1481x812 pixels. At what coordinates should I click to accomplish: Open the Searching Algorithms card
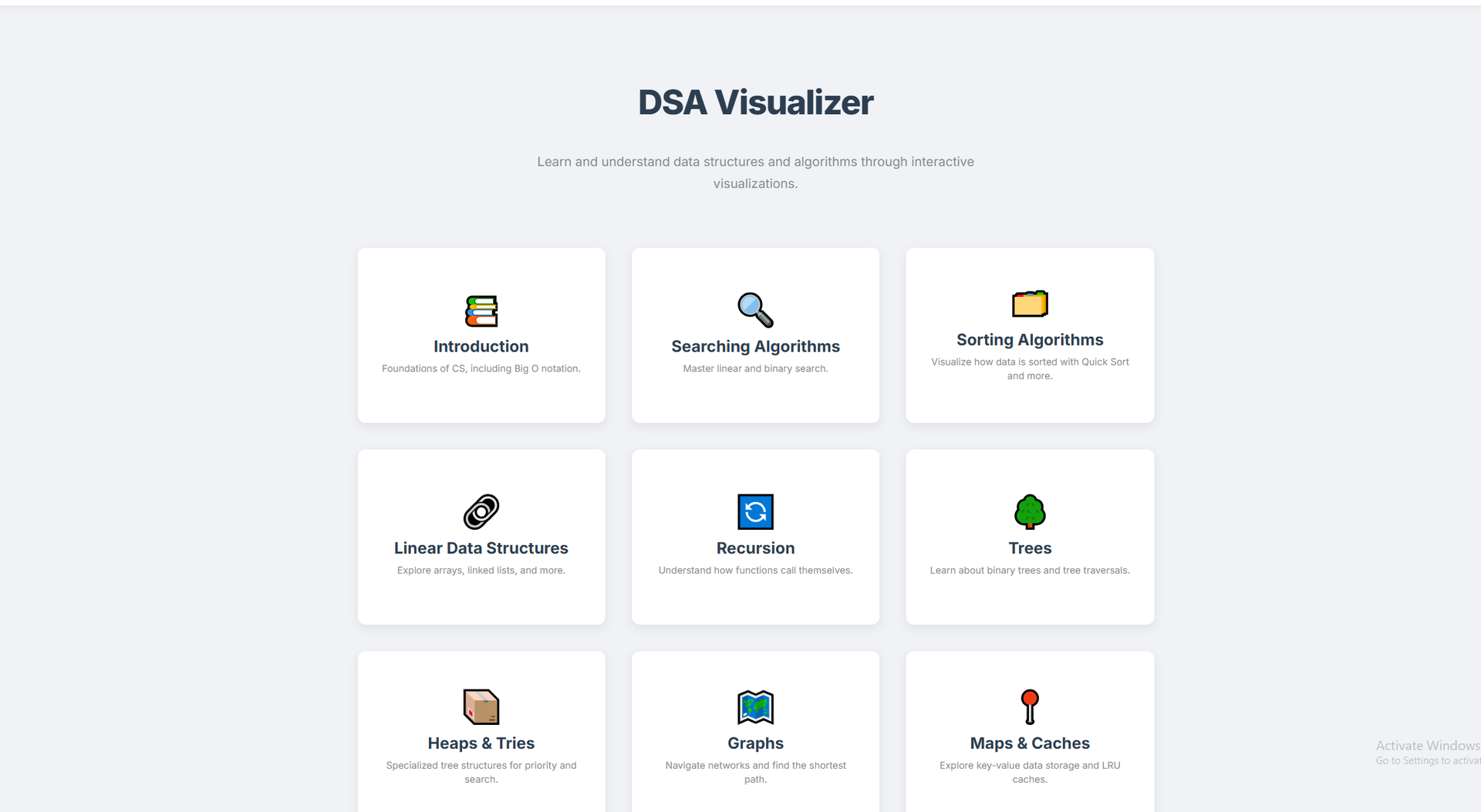point(755,335)
